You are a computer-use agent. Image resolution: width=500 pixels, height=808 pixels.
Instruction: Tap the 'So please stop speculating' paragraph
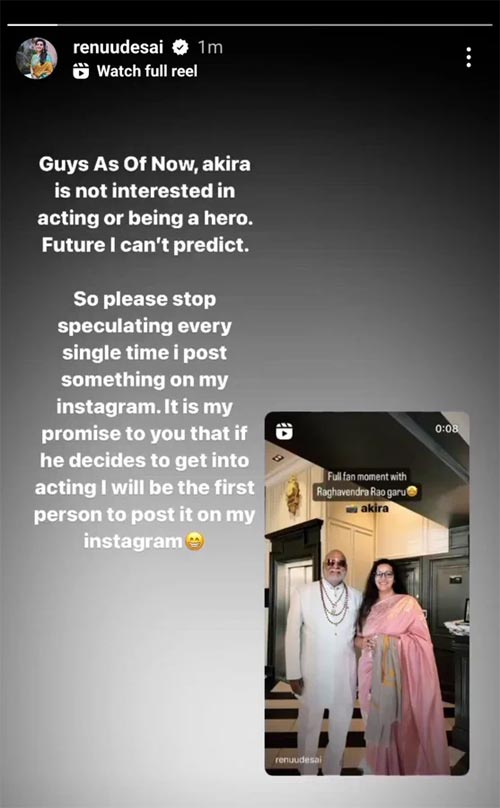click(x=145, y=420)
